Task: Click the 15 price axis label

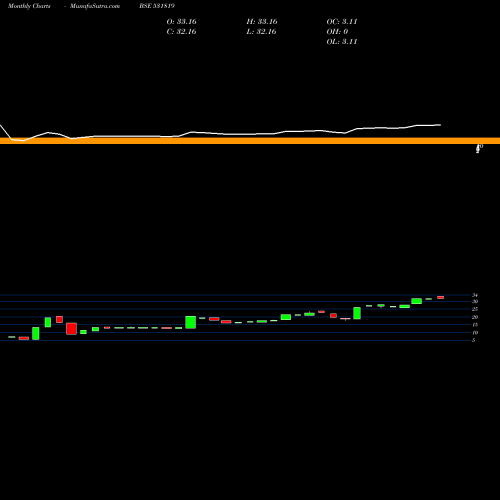Action: click(475, 325)
